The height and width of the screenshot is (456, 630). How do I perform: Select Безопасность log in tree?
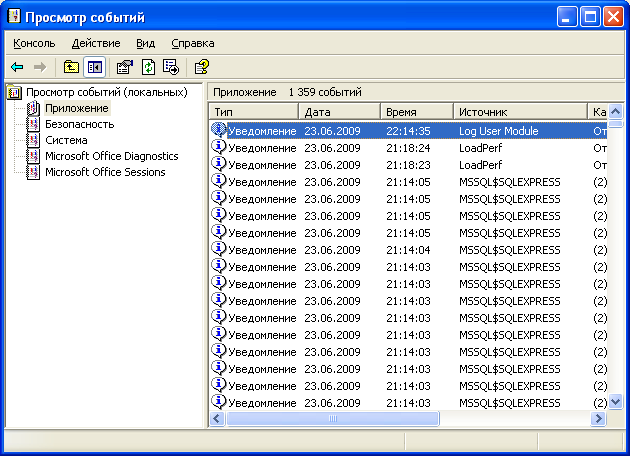pyautogui.click(x=79, y=124)
